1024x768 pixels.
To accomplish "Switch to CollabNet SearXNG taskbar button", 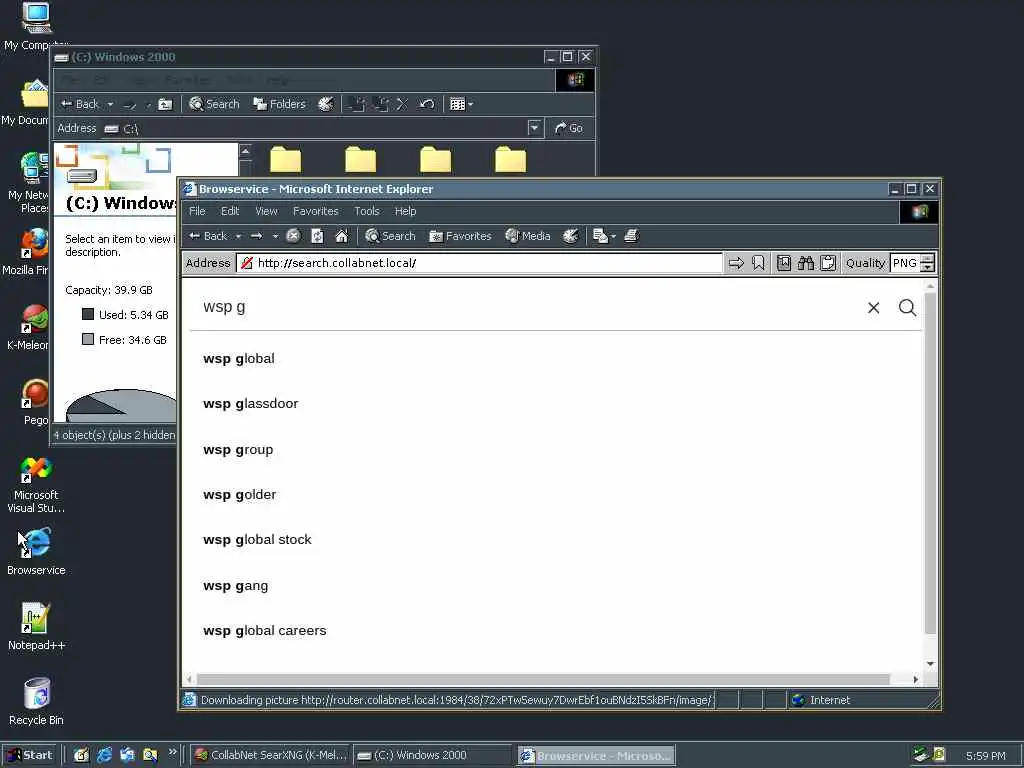I will 271,755.
